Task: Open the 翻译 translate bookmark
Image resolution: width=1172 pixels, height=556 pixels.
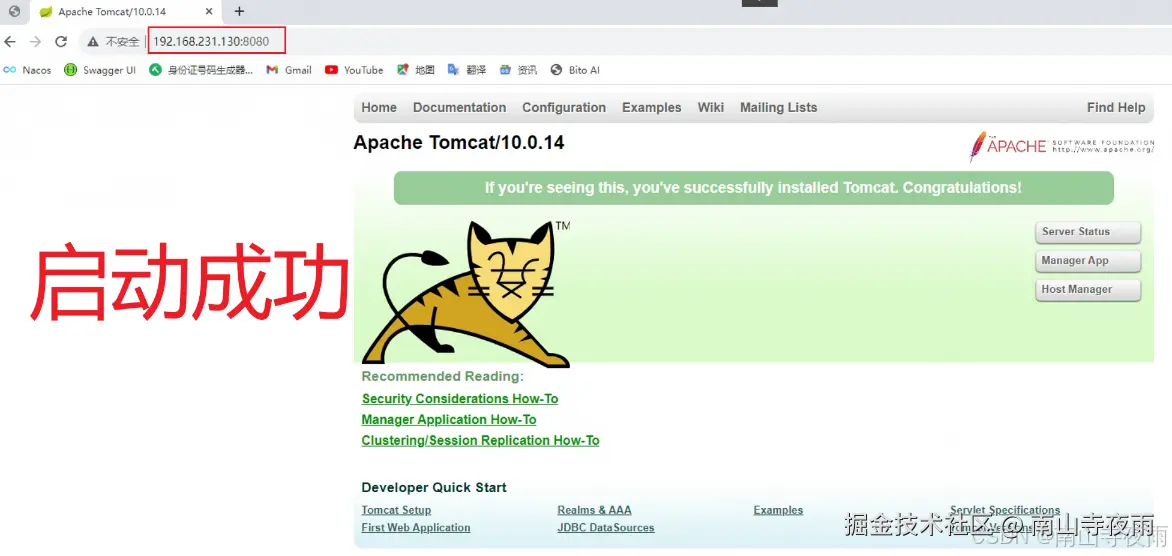Action: point(466,70)
